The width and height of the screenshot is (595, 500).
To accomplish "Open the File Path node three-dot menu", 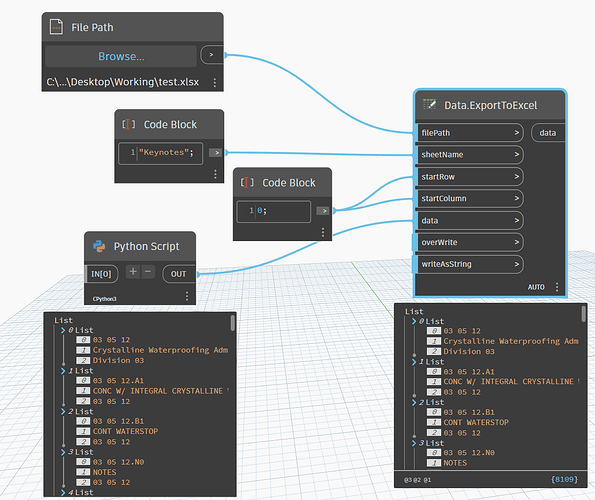I will 215,82.
